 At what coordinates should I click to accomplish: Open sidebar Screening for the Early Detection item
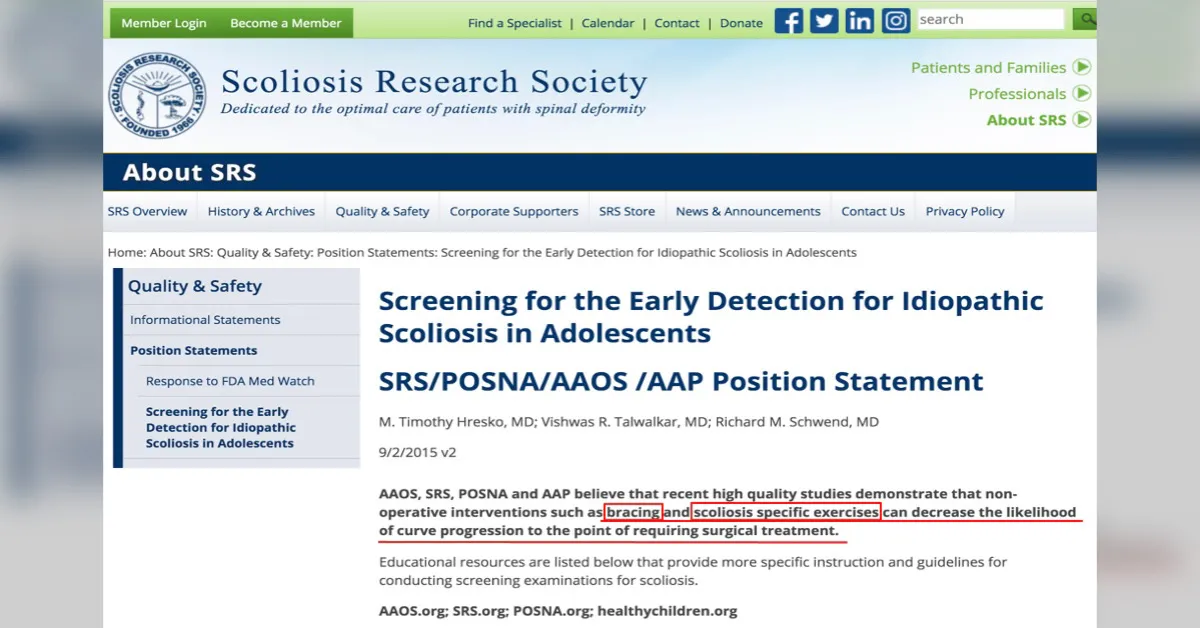221,427
